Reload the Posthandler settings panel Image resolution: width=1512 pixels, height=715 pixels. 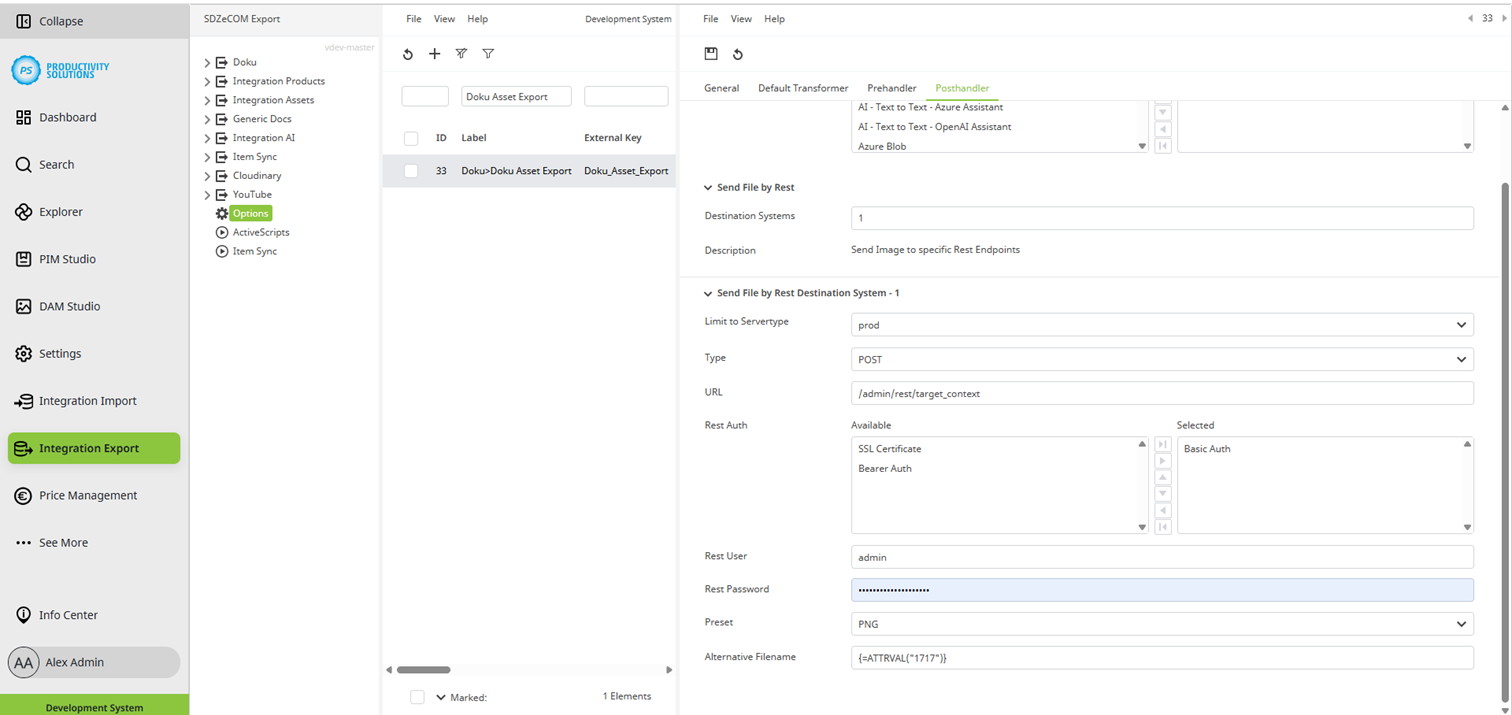point(737,54)
